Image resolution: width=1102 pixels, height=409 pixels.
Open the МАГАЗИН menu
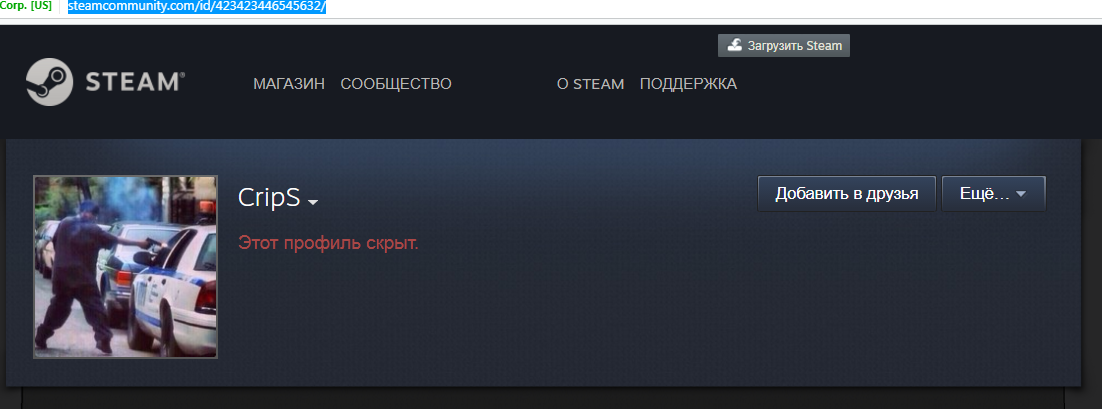[289, 84]
